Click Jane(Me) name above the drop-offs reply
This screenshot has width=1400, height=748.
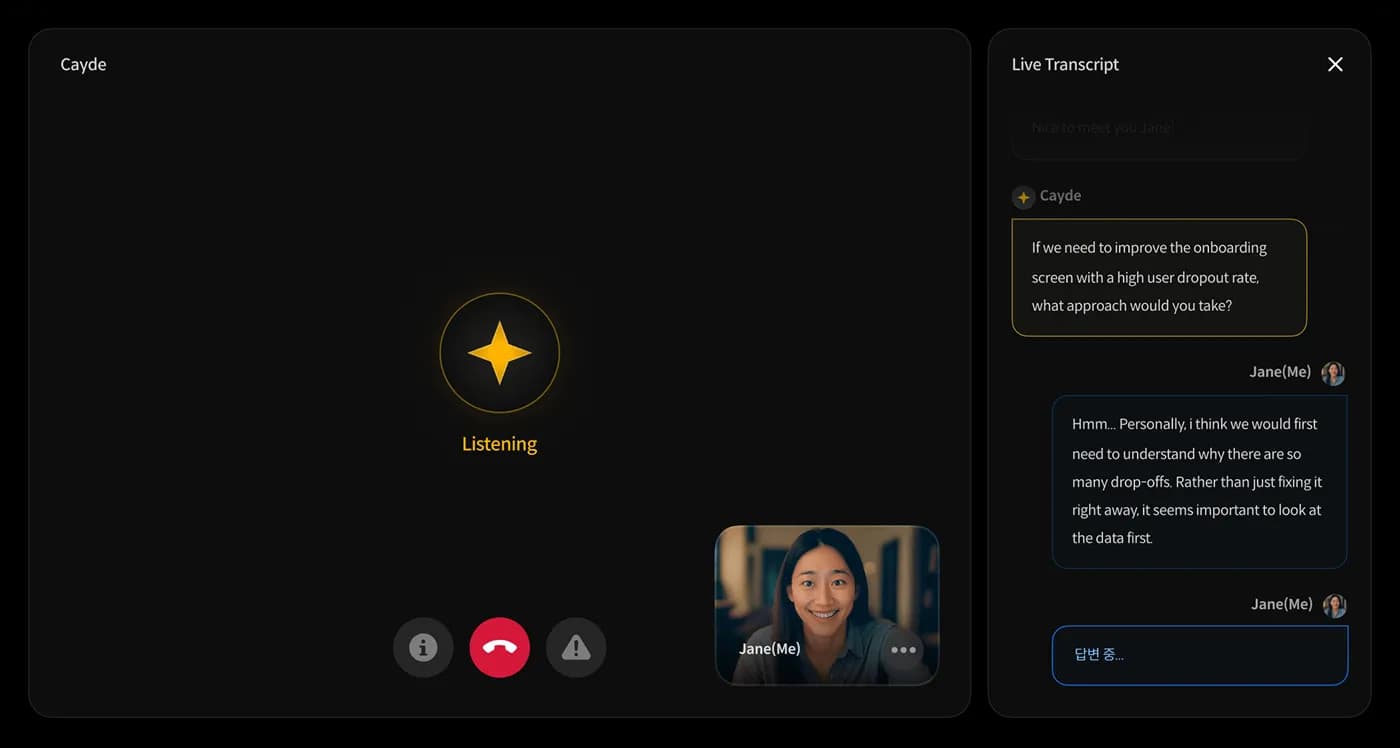click(1279, 372)
